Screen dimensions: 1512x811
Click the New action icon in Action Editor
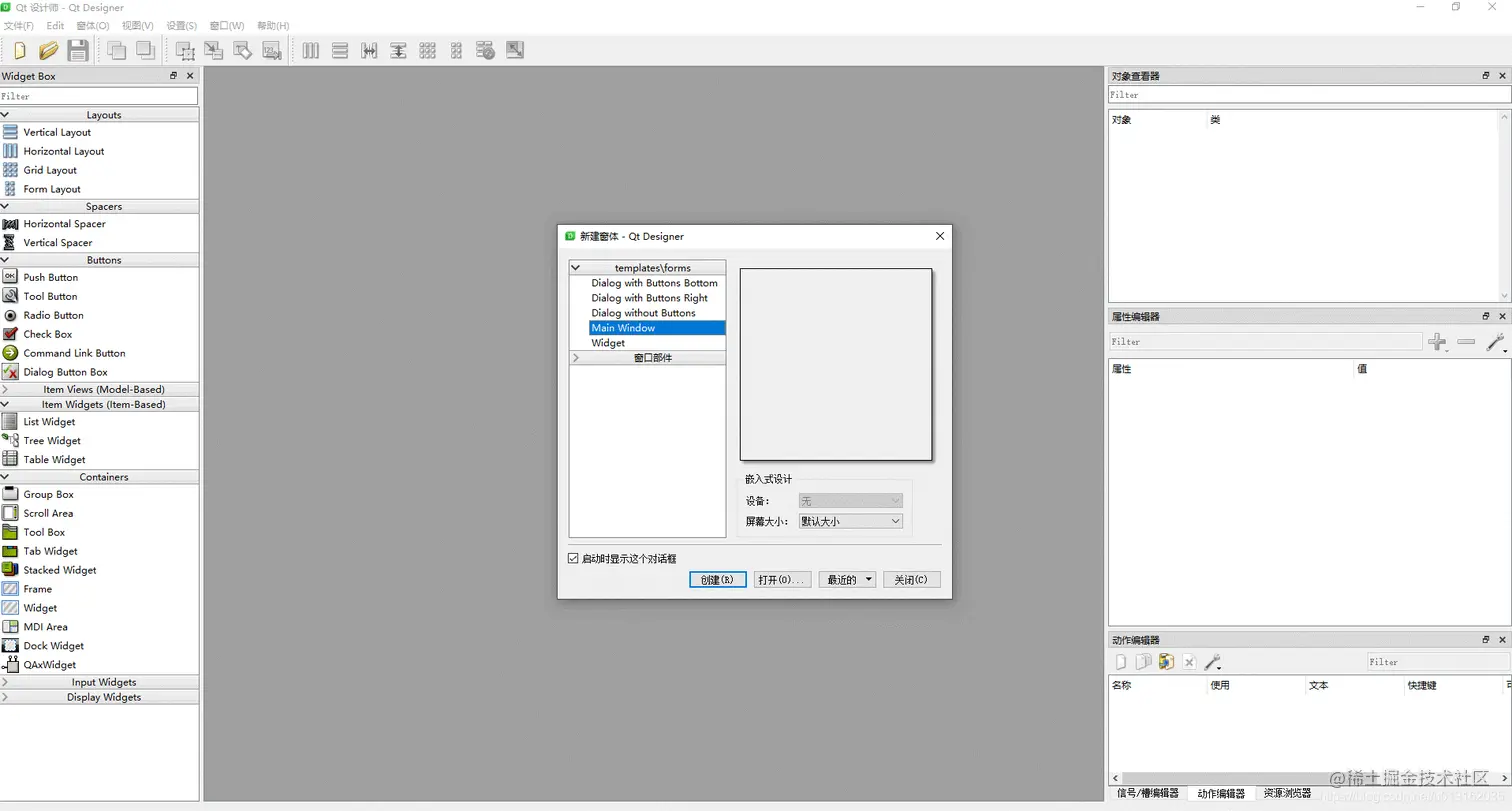(x=1121, y=662)
